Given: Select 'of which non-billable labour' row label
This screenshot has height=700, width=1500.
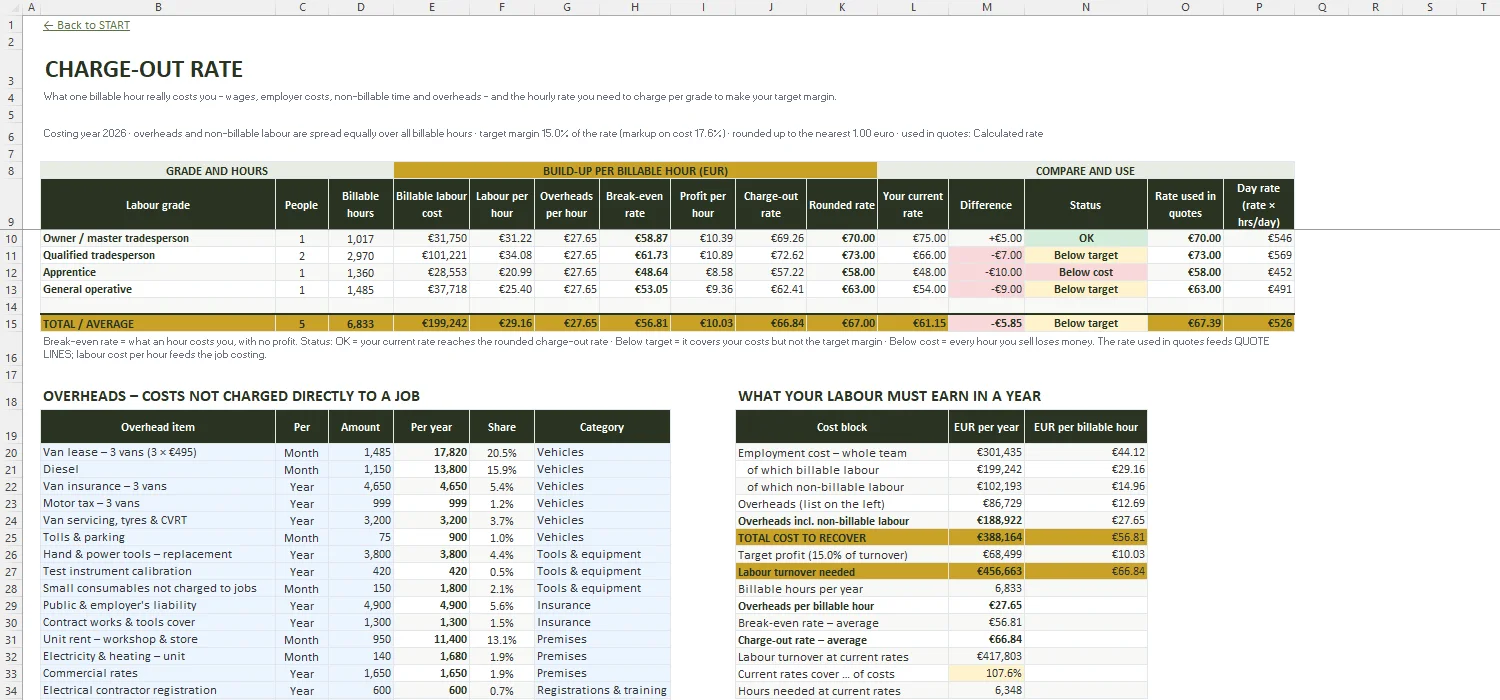Looking at the screenshot, I should pos(842,487).
